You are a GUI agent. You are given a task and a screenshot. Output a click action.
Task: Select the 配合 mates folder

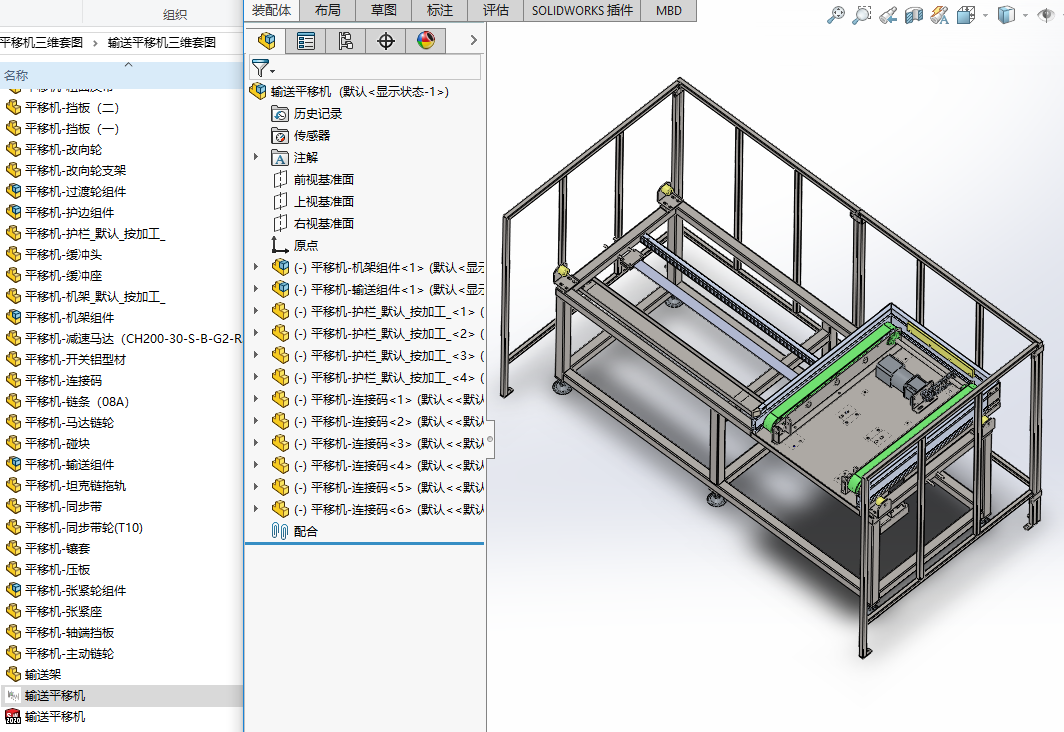(x=305, y=532)
